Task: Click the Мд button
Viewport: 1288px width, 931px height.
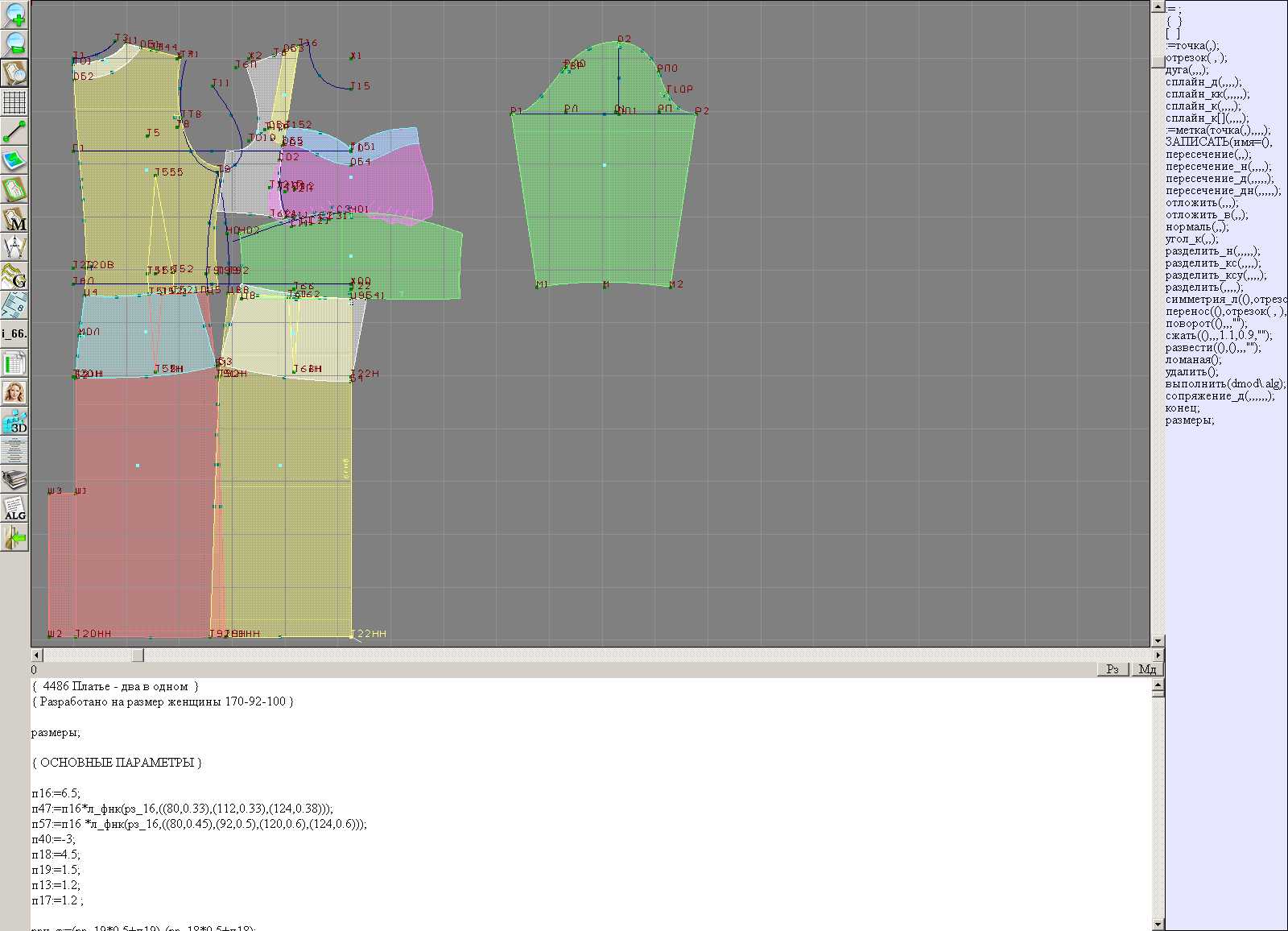Action: pos(1147,669)
